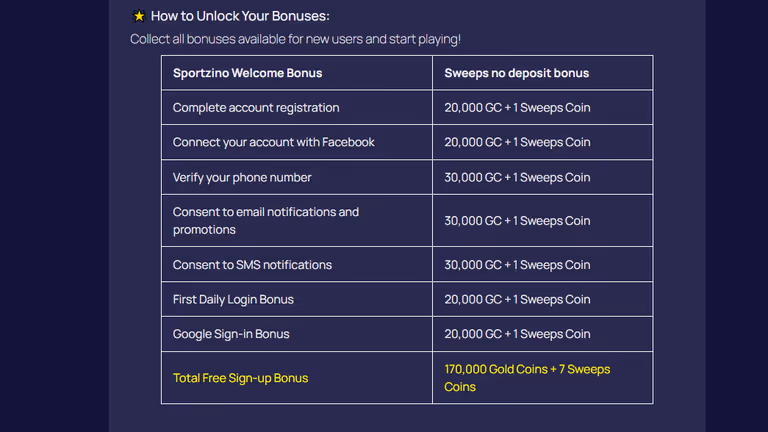
Task: Click the reward value for Google Sign-in Bonus
Action: click(x=517, y=334)
